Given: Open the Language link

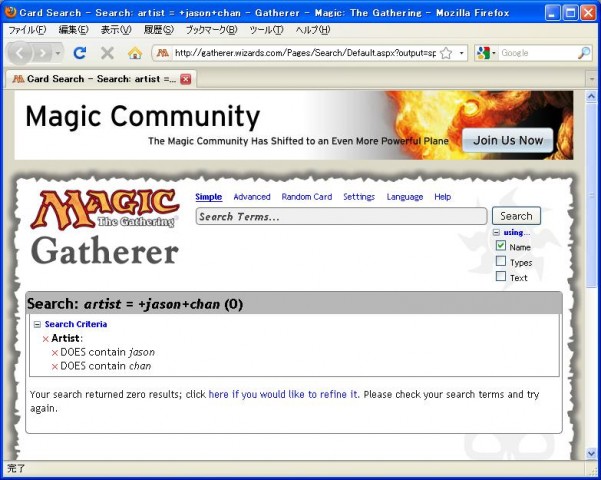Looking at the screenshot, I should (405, 197).
